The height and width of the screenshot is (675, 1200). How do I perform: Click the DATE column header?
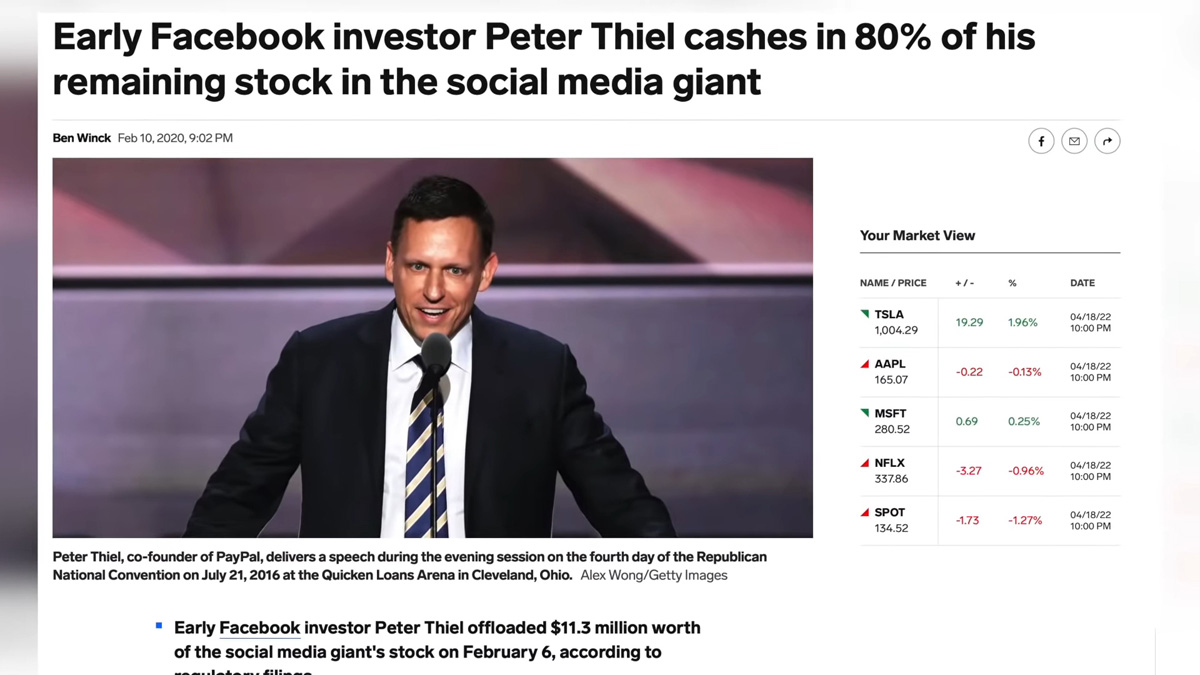(x=1082, y=283)
